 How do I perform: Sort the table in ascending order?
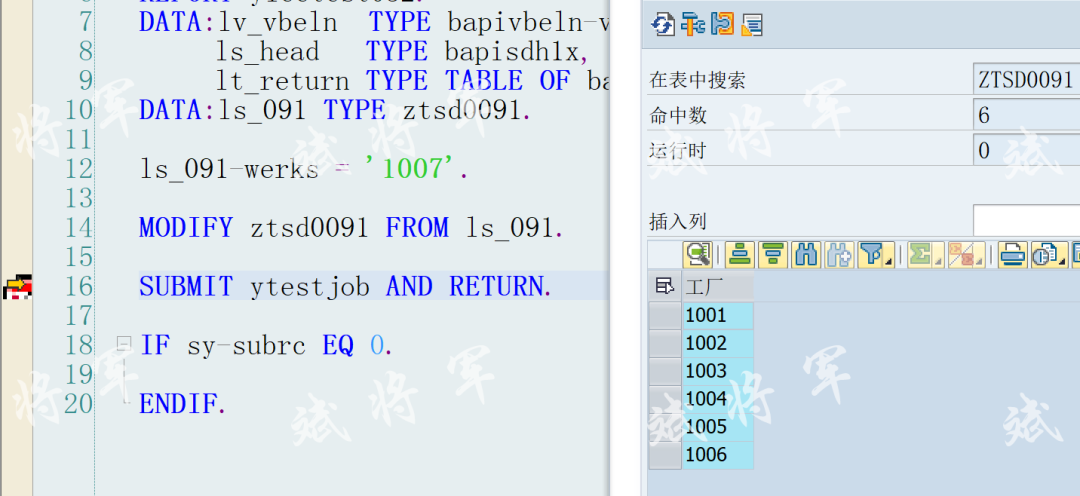tap(740, 255)
